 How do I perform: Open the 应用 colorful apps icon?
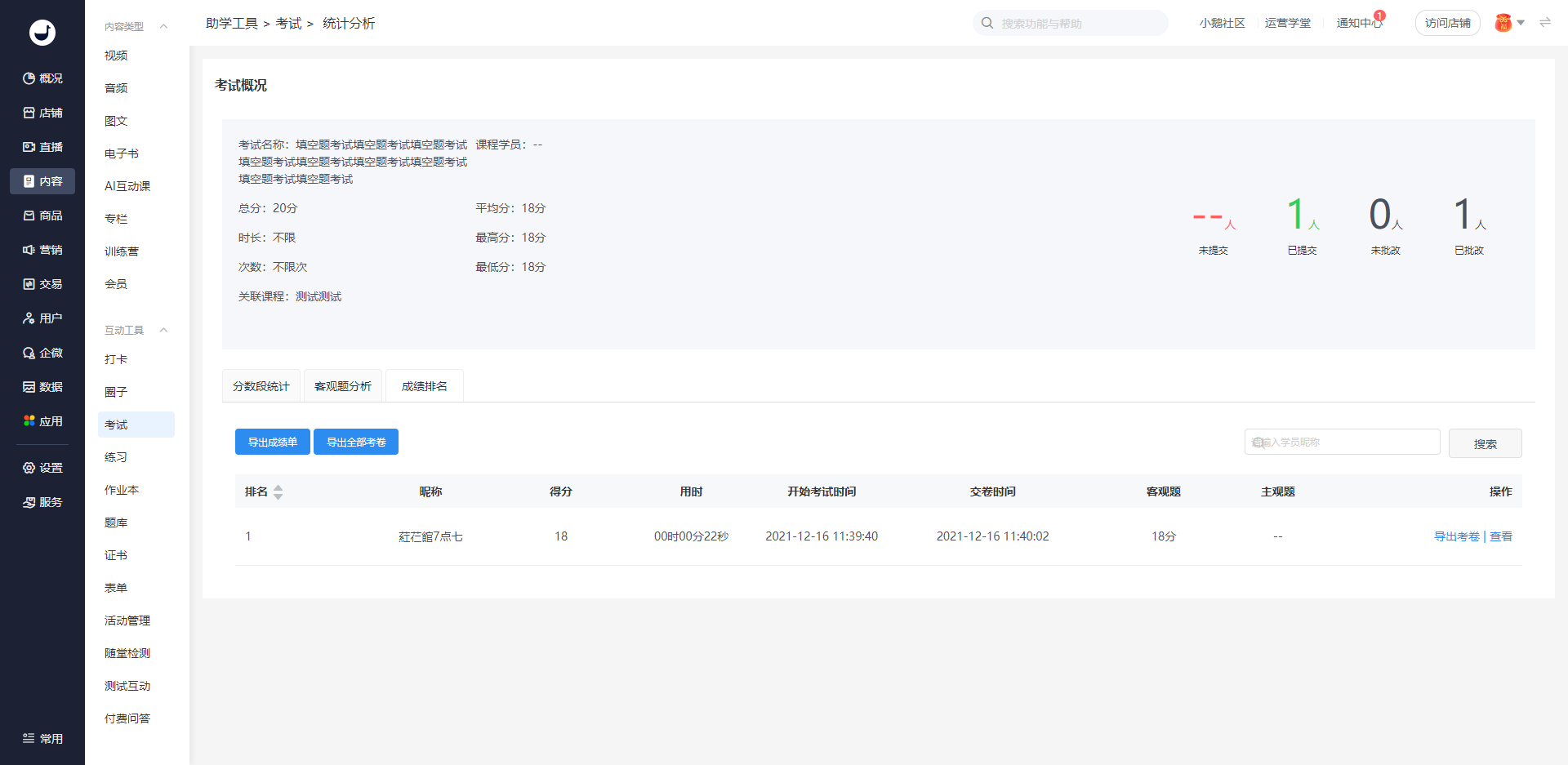29,421
